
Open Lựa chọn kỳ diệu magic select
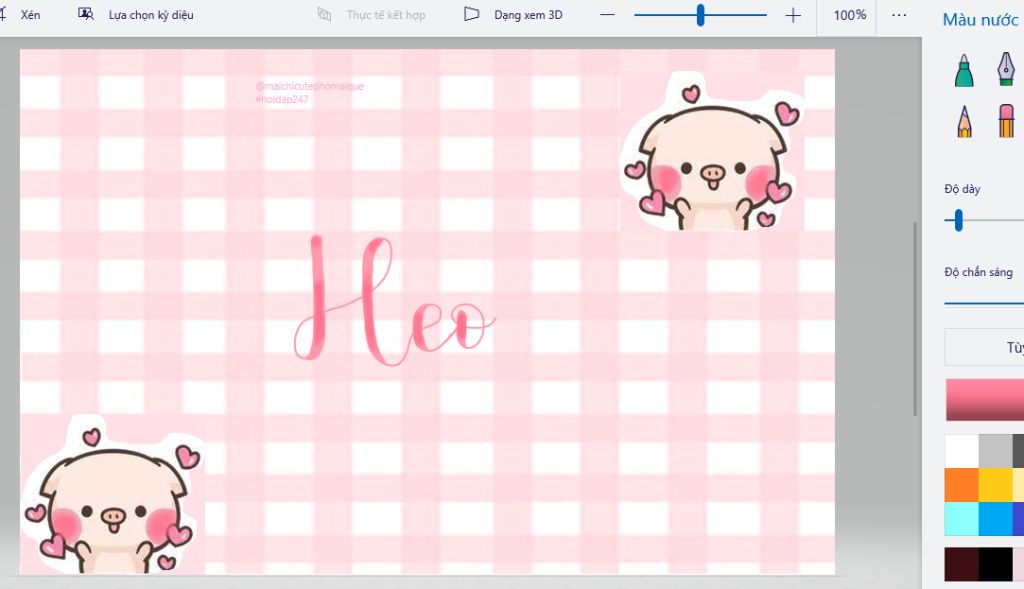[x=136, y=14]
